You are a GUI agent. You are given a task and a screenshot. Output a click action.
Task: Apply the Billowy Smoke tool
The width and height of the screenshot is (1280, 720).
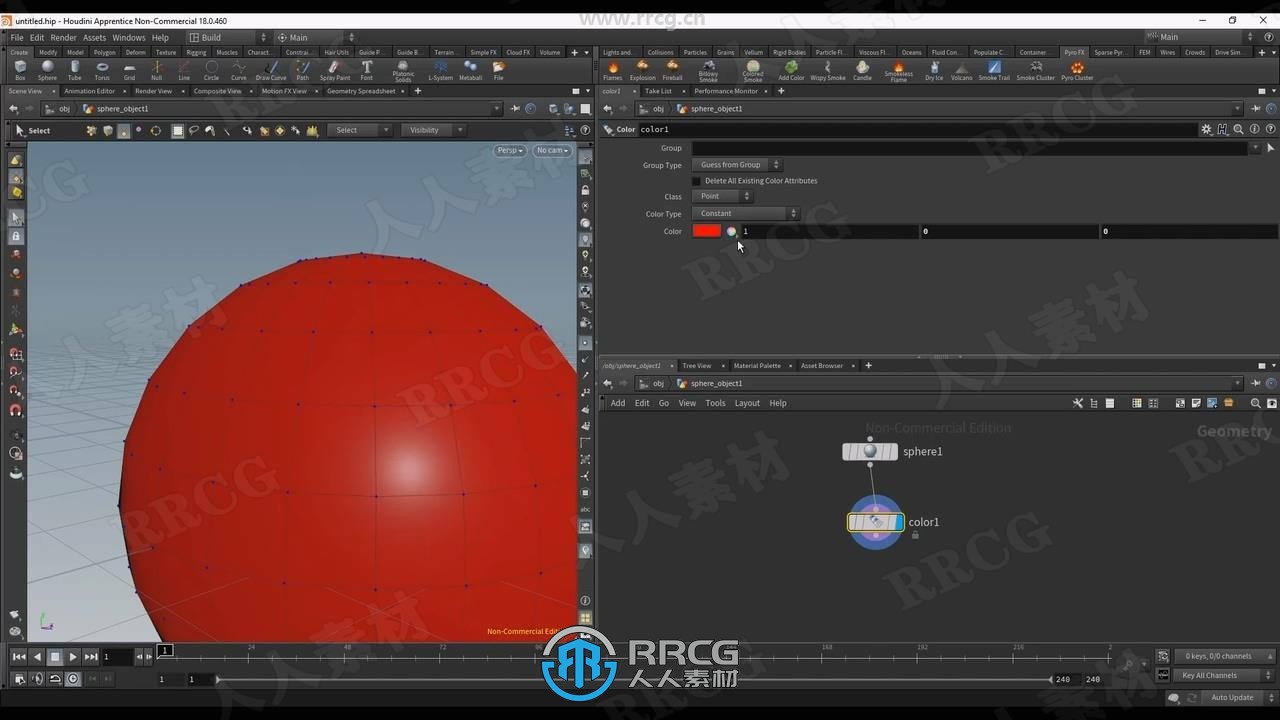pyautogui.click(x=708, y=71)
